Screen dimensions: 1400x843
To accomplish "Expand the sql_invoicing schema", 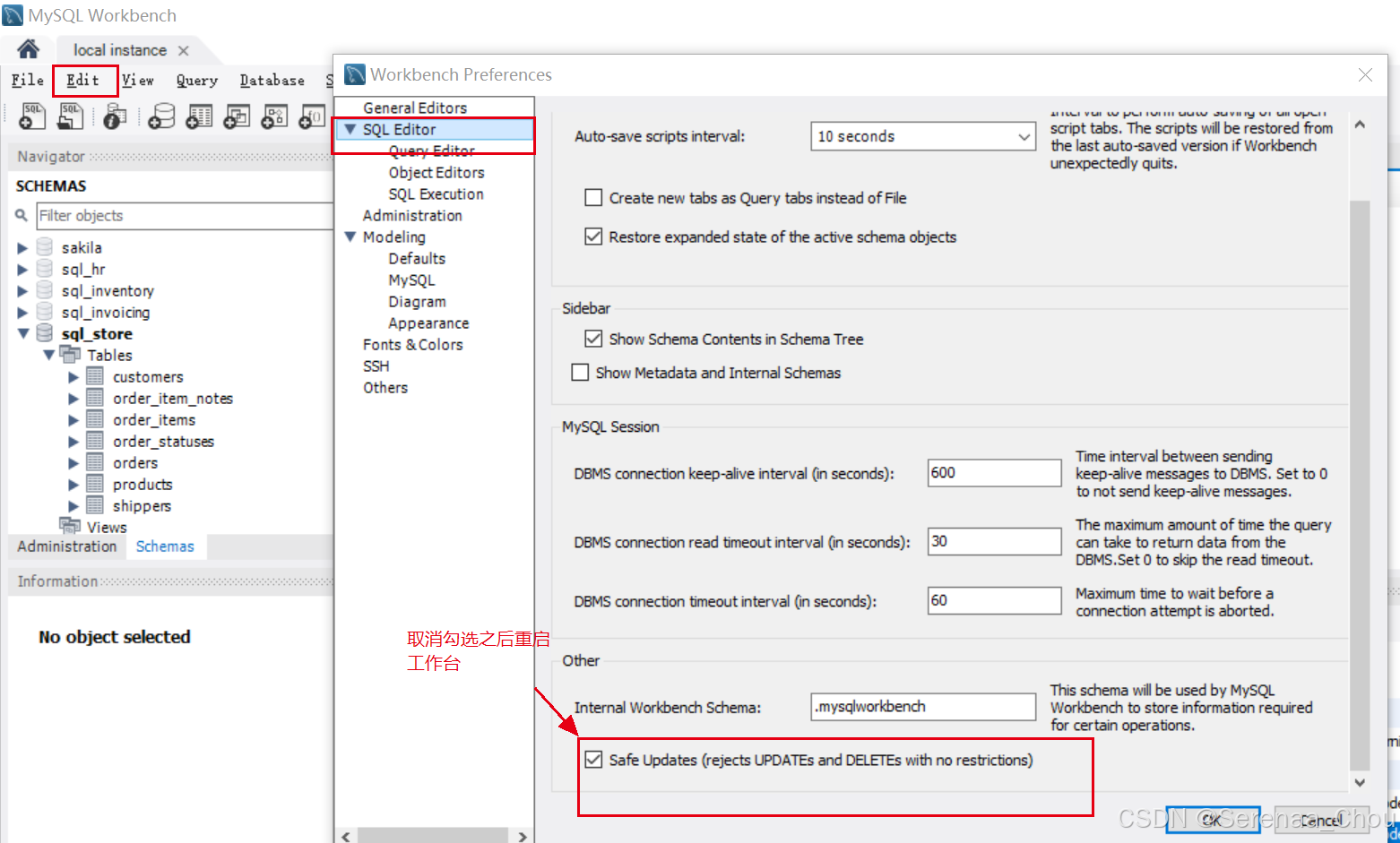I will 22,313.
